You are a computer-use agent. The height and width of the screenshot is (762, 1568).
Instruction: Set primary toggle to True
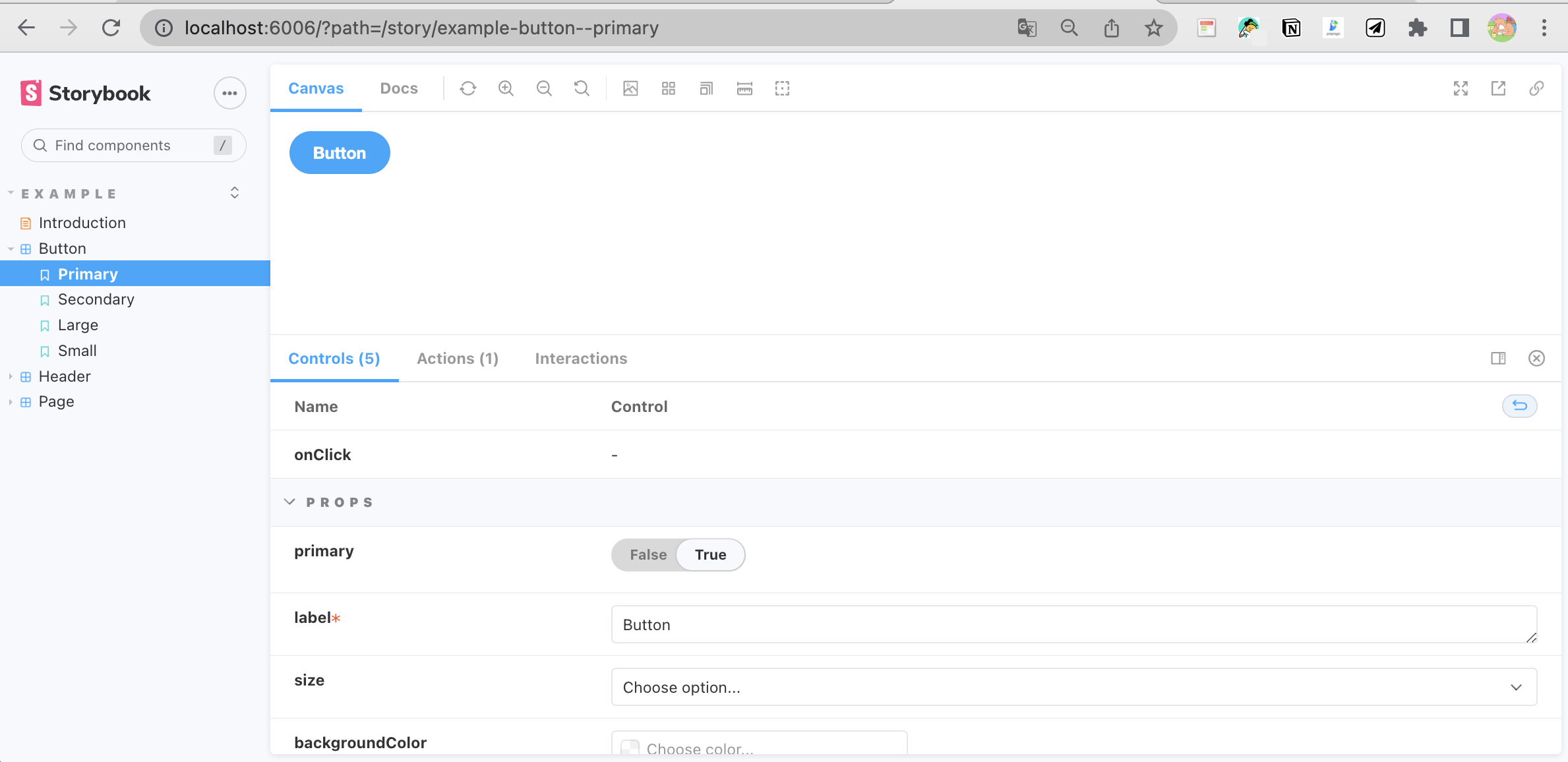coord(710,555)
